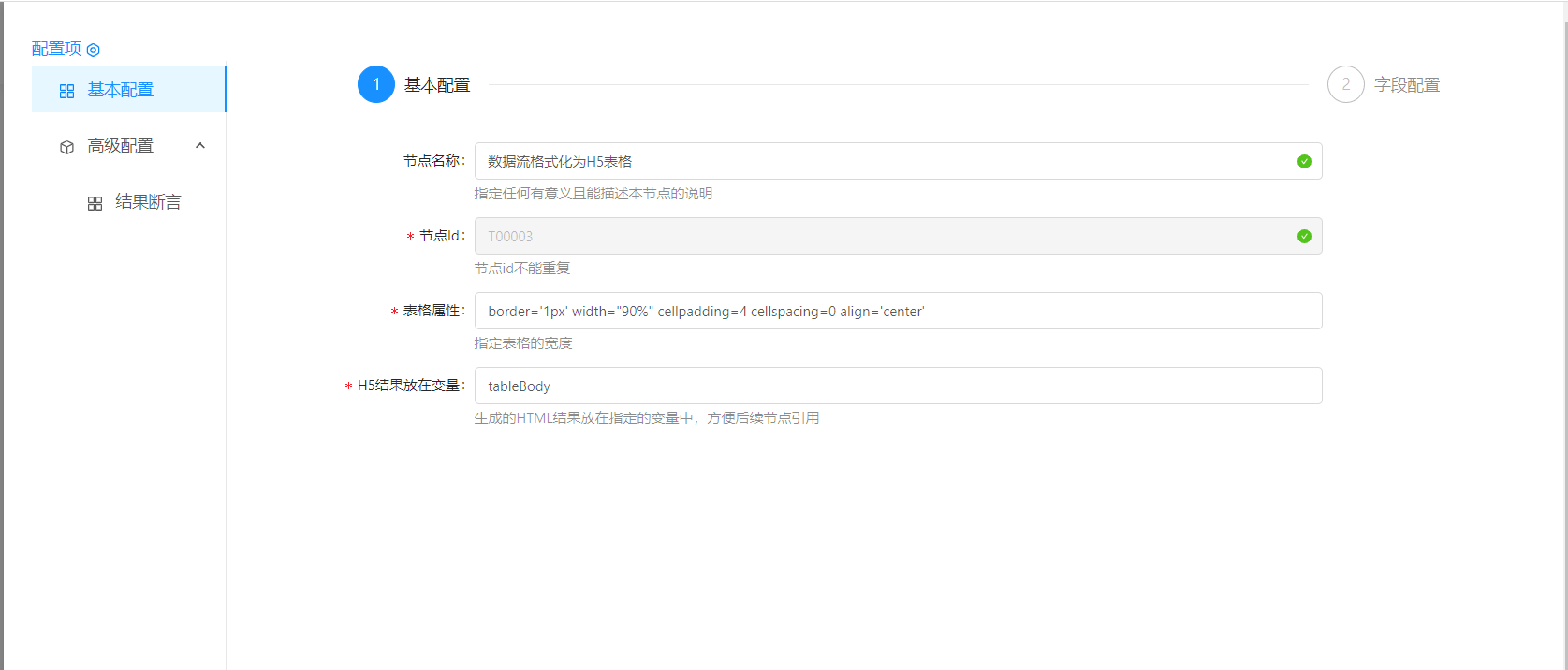The image size is (1568, 670).
Task: Click the 表格属性 field label
Action: 432,311
